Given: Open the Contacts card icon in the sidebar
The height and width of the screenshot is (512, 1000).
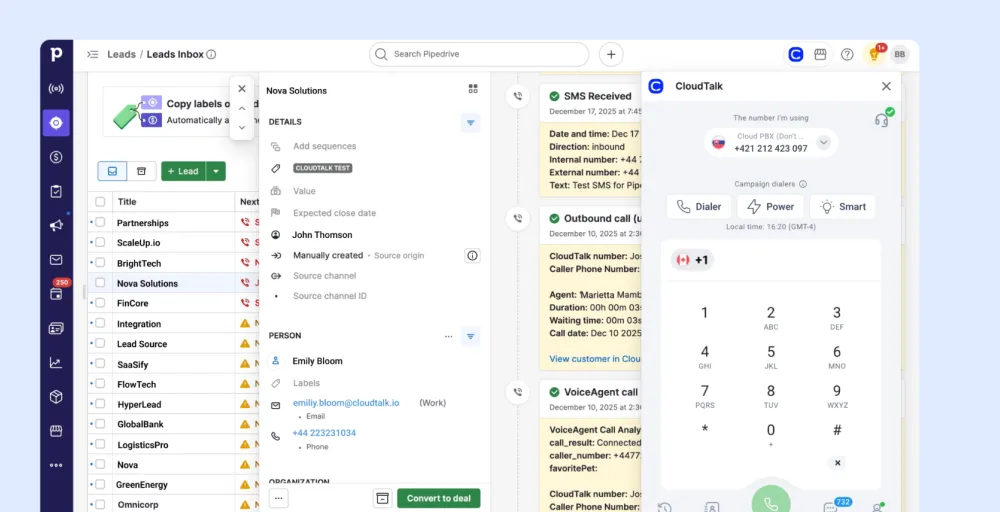Looking at the screenshot, I should (56, 328).
